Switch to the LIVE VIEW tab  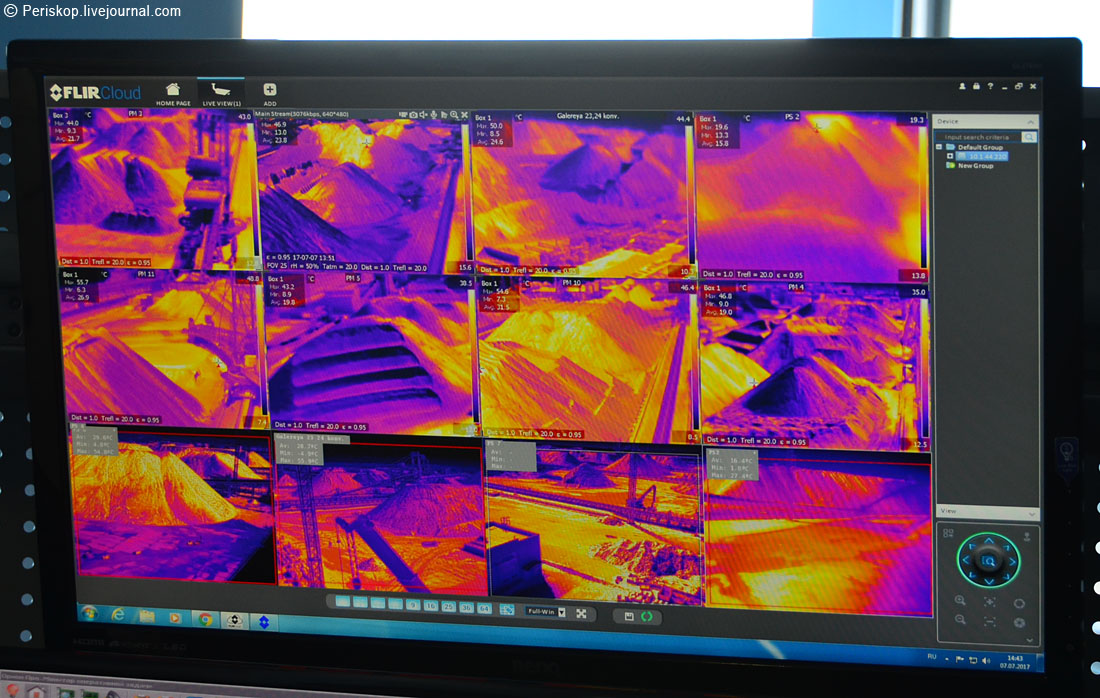221,93
